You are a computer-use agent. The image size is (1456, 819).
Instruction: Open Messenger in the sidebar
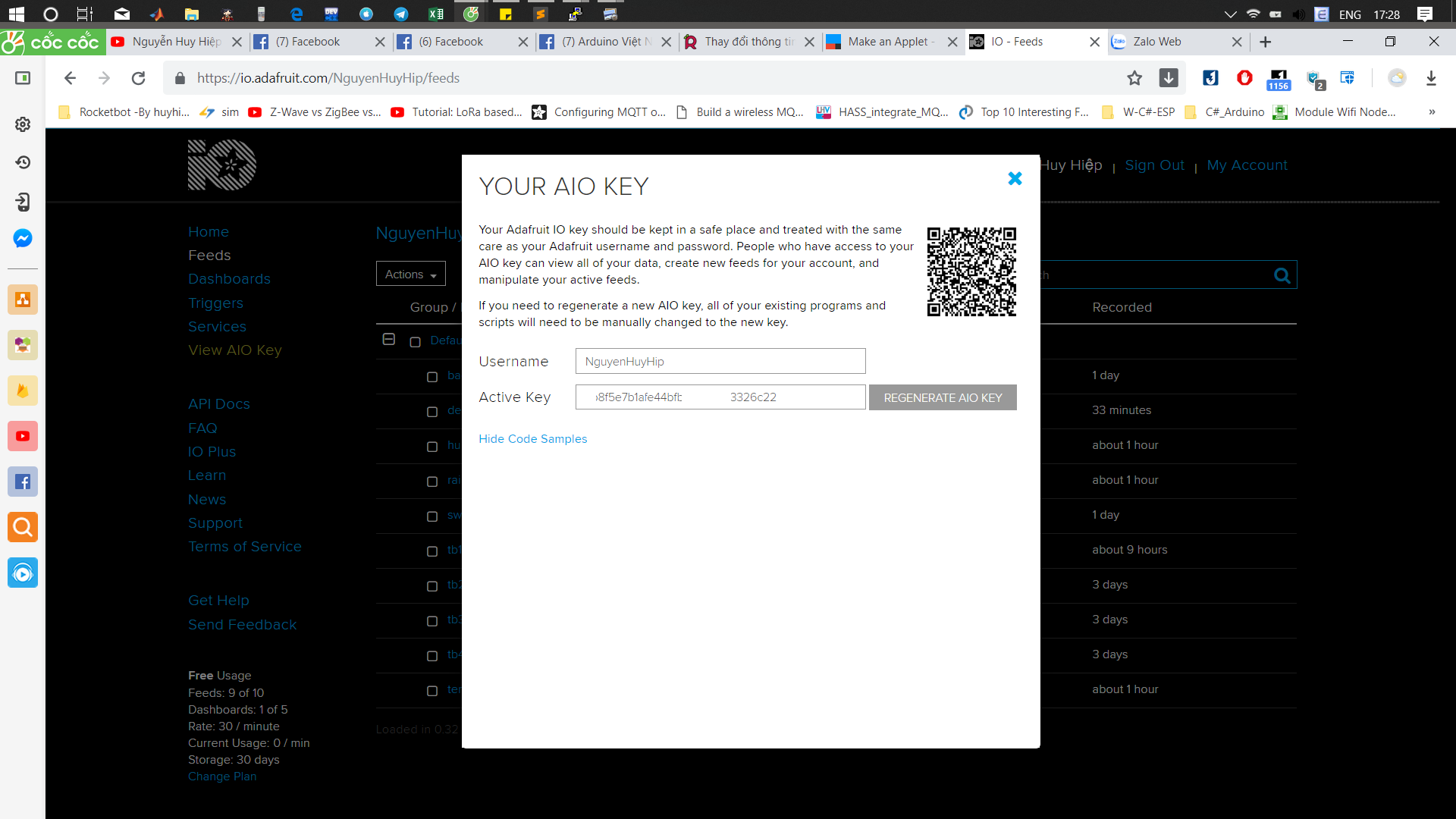pyautogui.click(x=23, y=238)
